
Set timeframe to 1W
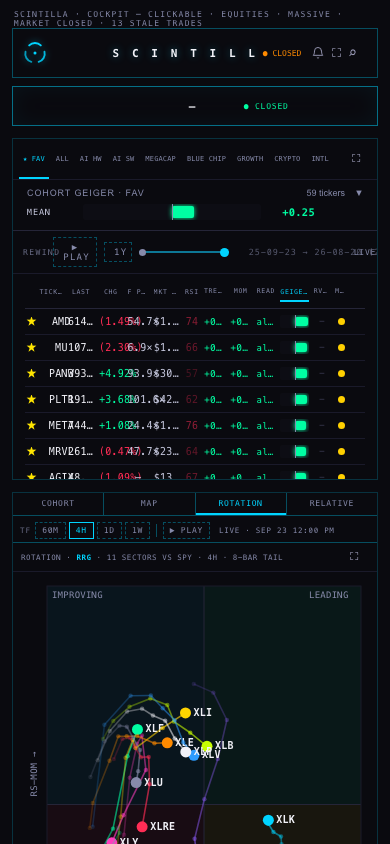137,530
